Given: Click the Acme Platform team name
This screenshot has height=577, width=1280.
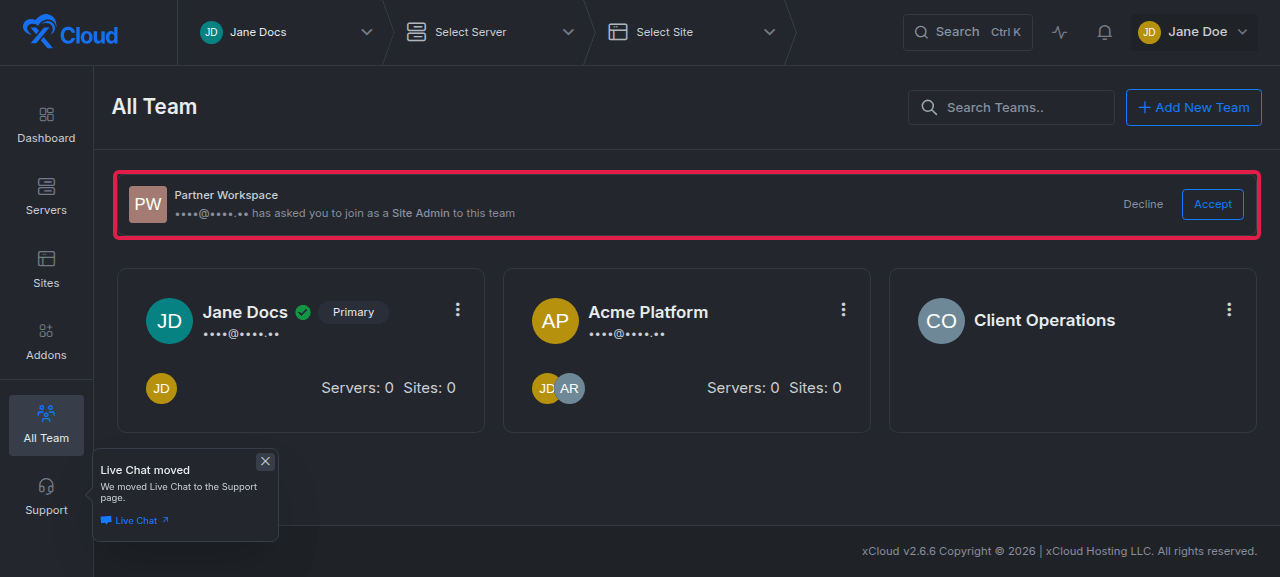Looking at the screenshot, I should [648, 312].
